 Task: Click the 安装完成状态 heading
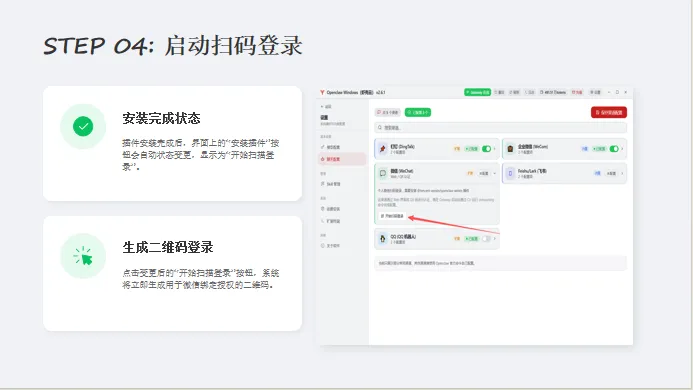161,119
